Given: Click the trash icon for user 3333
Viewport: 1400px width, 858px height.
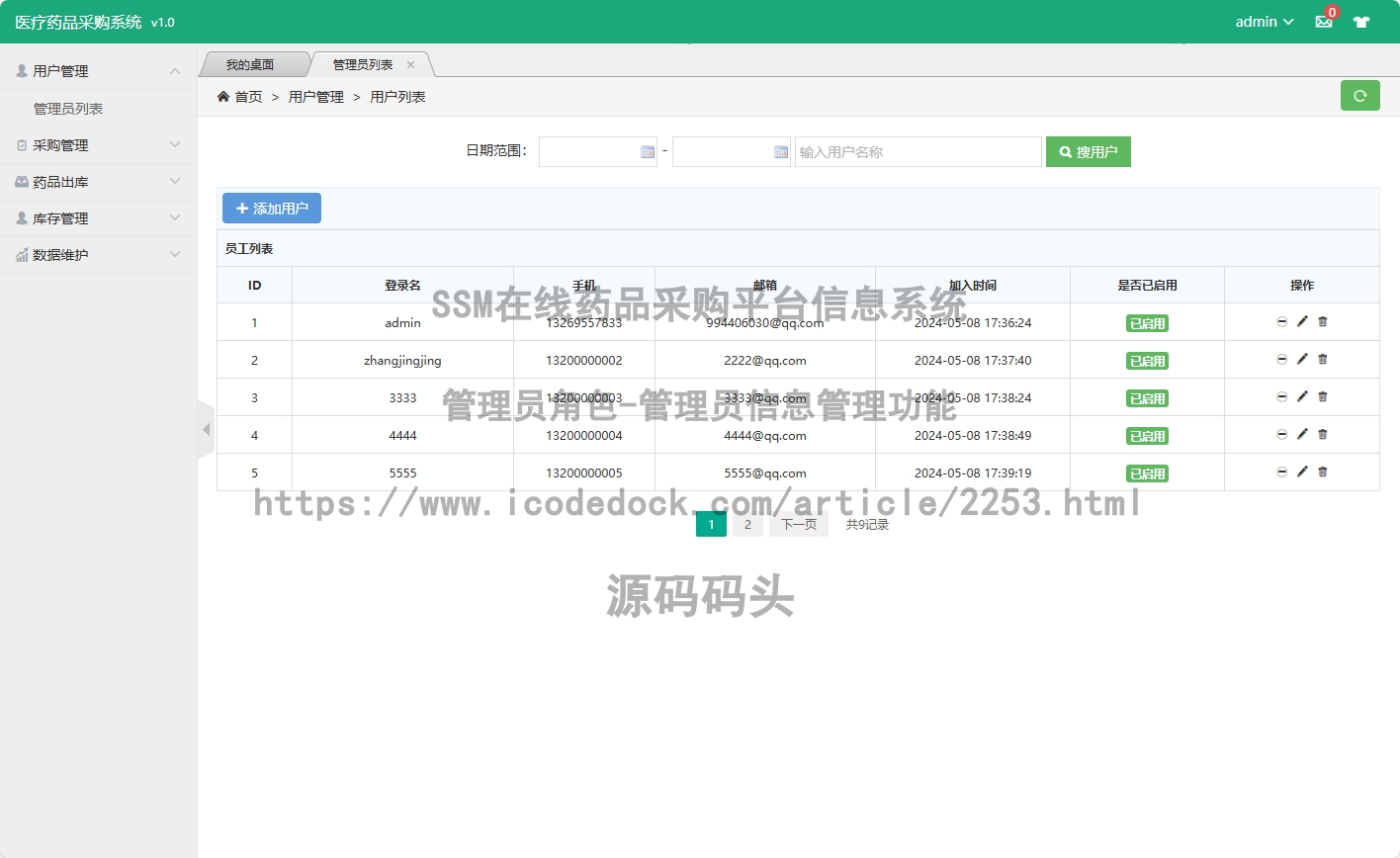Looking at the screenshot, I should (x=1323, y=396).
